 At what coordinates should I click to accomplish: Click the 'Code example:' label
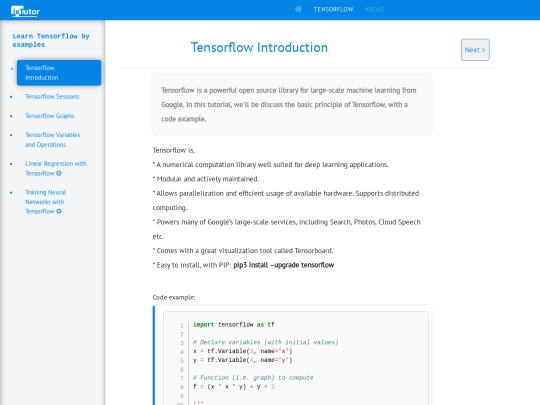point(174,297)
